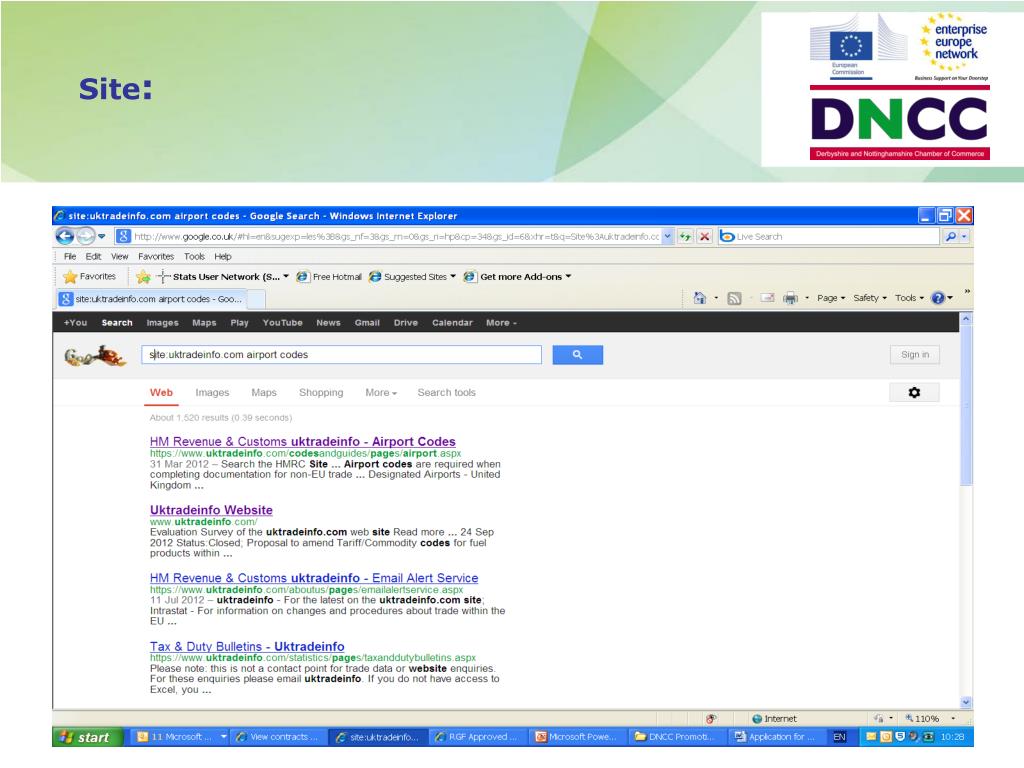Open a new blank tab
This screenshot has width=1024, height=768.
[x=257, y=299]
